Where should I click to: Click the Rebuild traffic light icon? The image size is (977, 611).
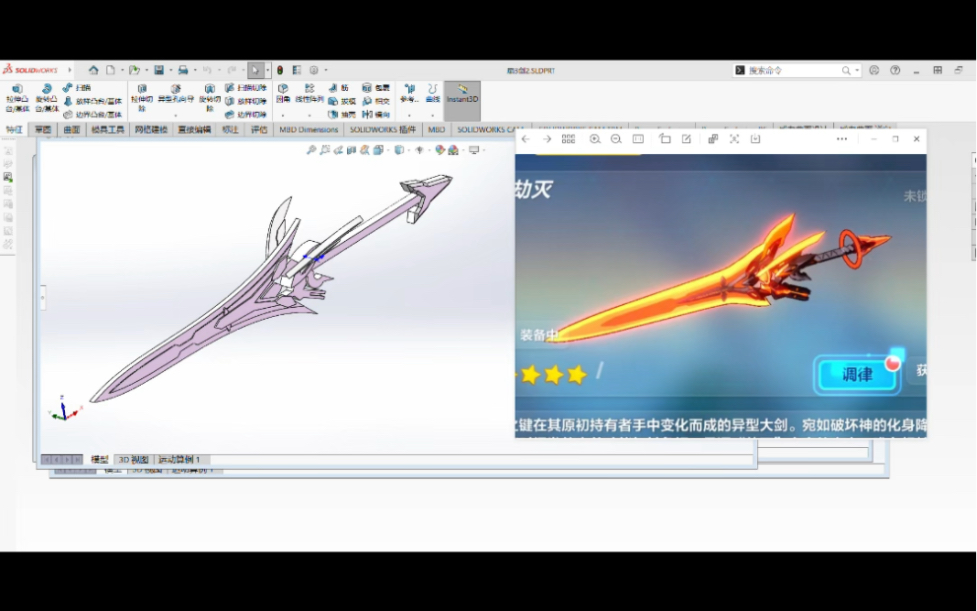280,70
